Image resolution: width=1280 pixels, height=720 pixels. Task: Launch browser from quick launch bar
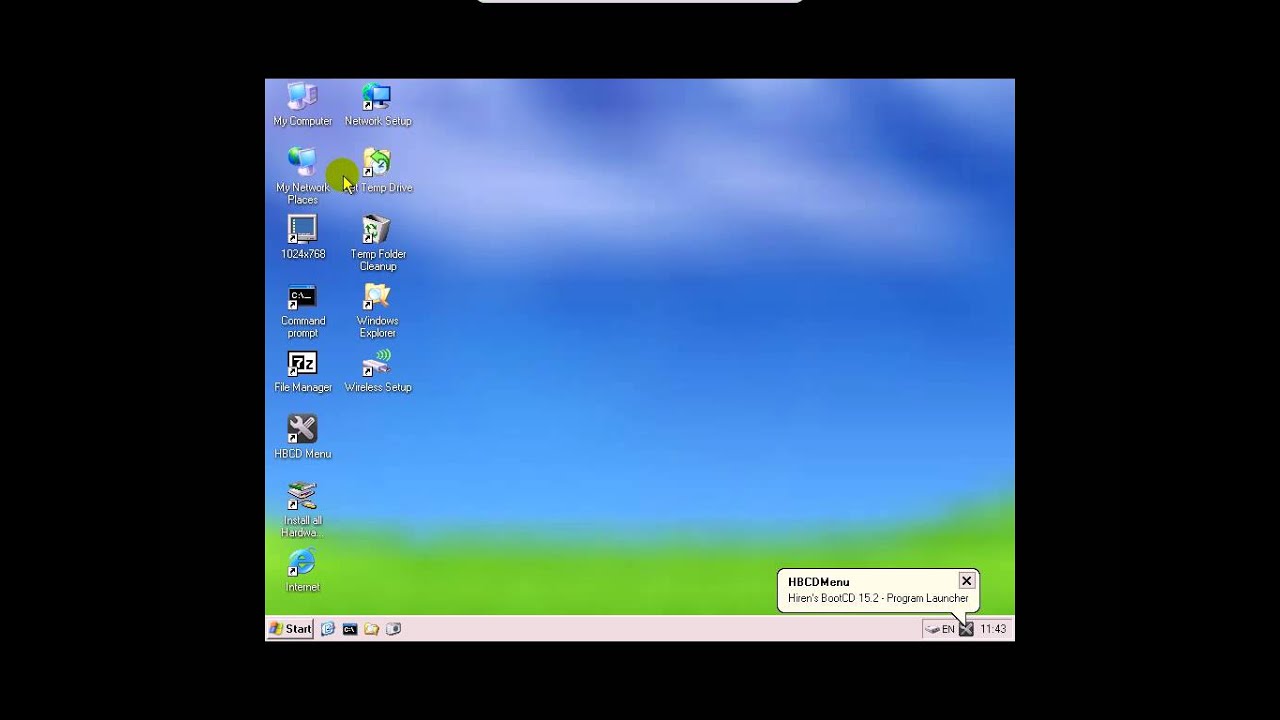(327, 629)
